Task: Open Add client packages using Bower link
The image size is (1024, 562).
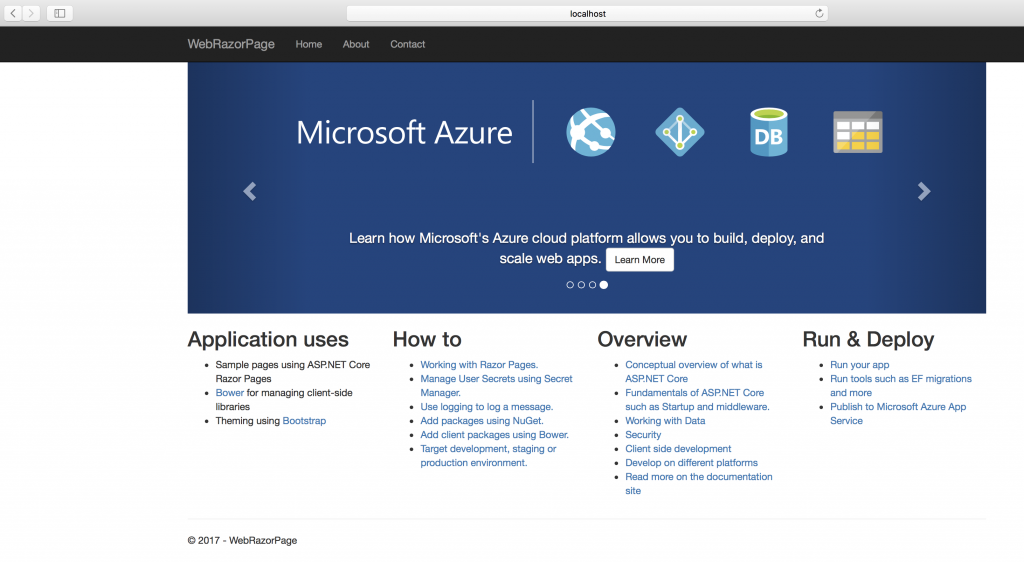Action: [x=494, y=434]
